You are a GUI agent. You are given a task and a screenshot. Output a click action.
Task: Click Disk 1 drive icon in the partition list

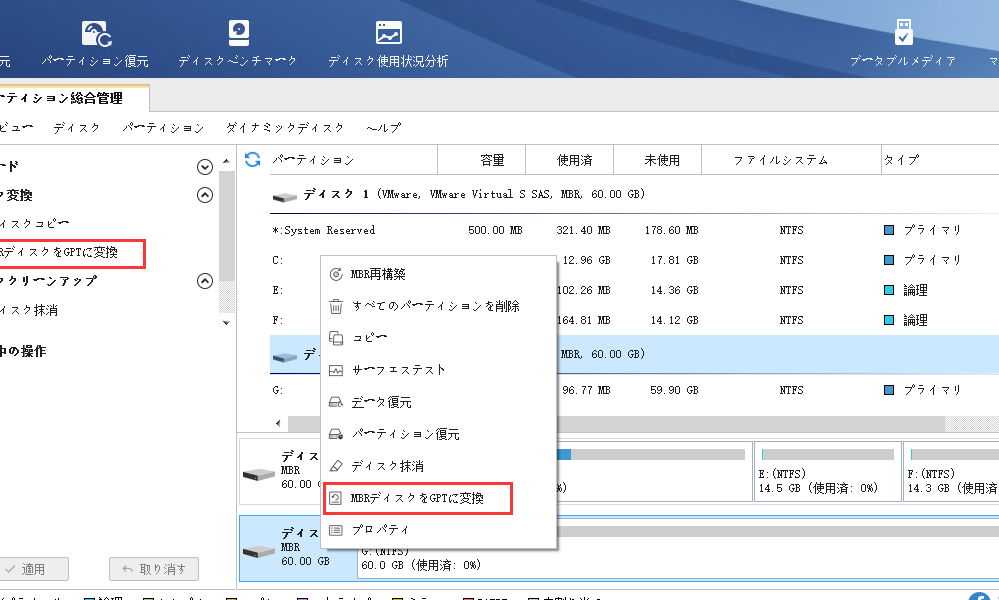pyautogui.click(x=284, y=197)
